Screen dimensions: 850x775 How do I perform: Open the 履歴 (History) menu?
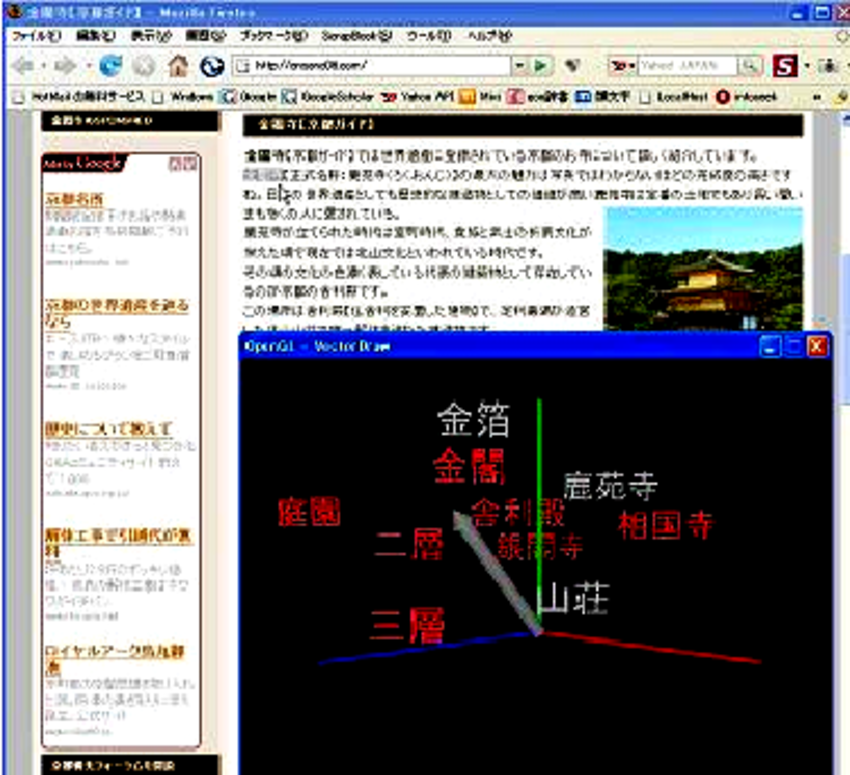click(205, 36)
